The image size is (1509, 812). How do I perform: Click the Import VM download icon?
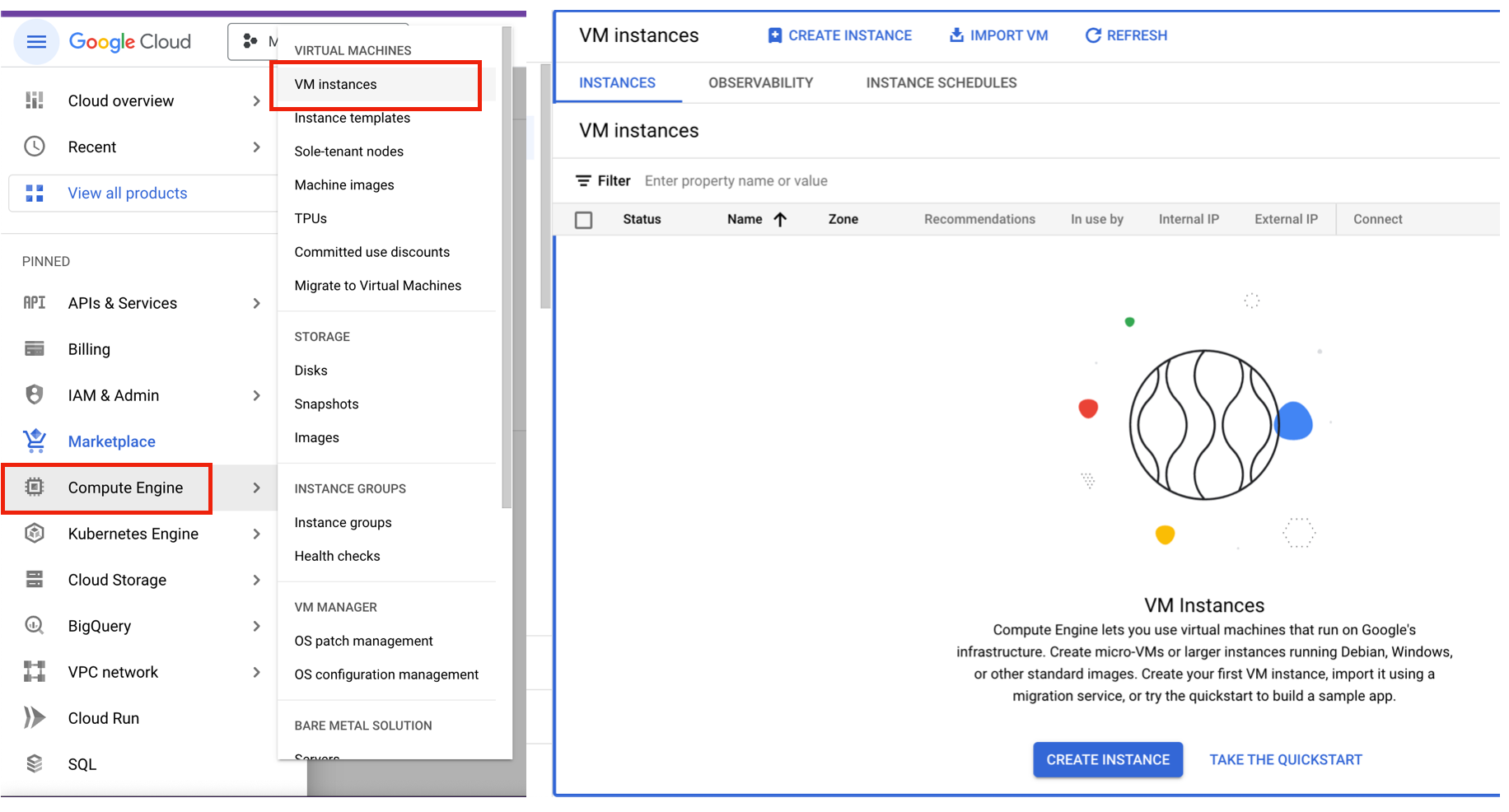[956, 35]
